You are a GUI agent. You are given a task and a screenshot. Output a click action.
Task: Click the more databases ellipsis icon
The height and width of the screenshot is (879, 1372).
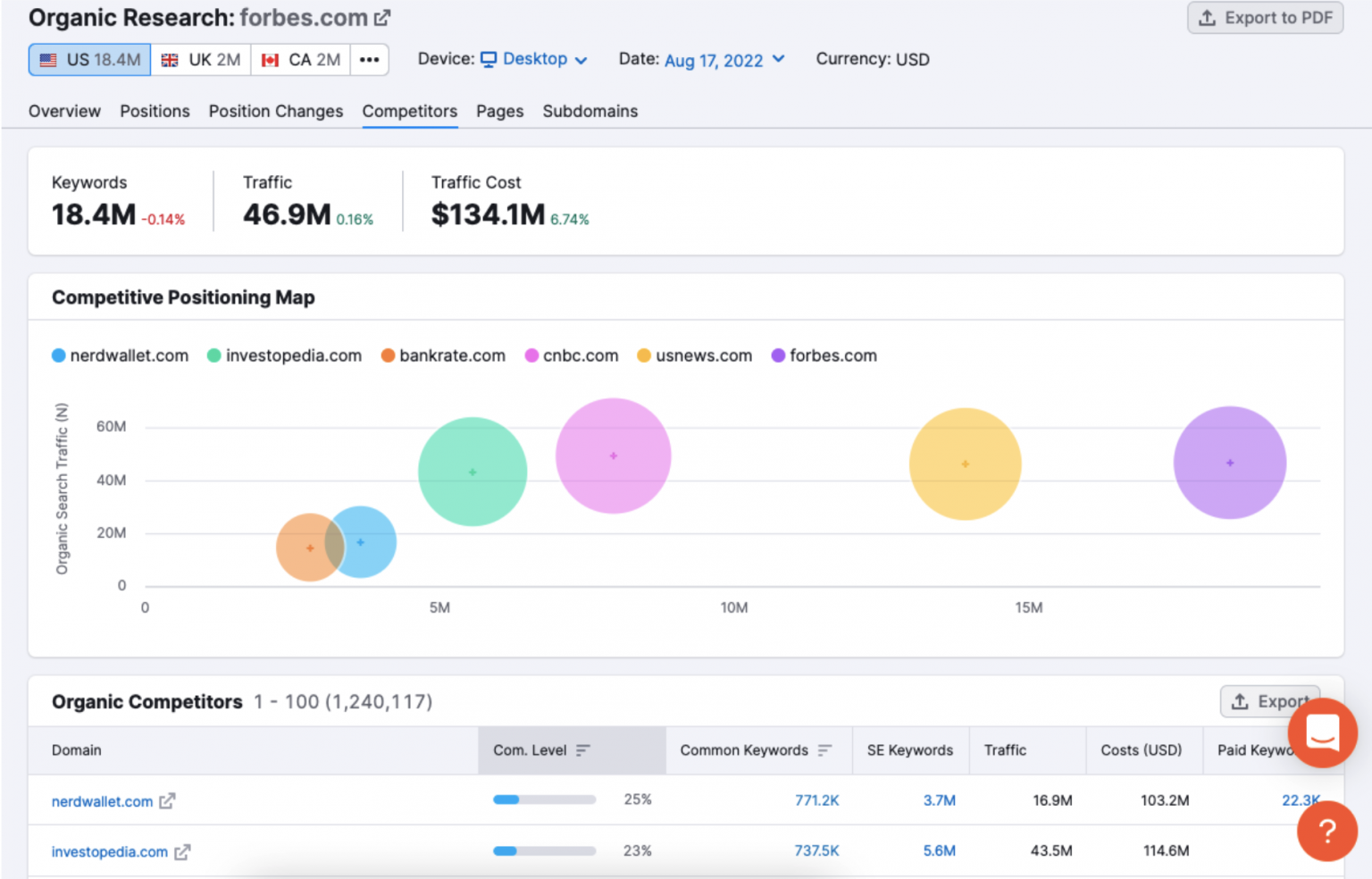pyautogui.click(x=369, y=60)
